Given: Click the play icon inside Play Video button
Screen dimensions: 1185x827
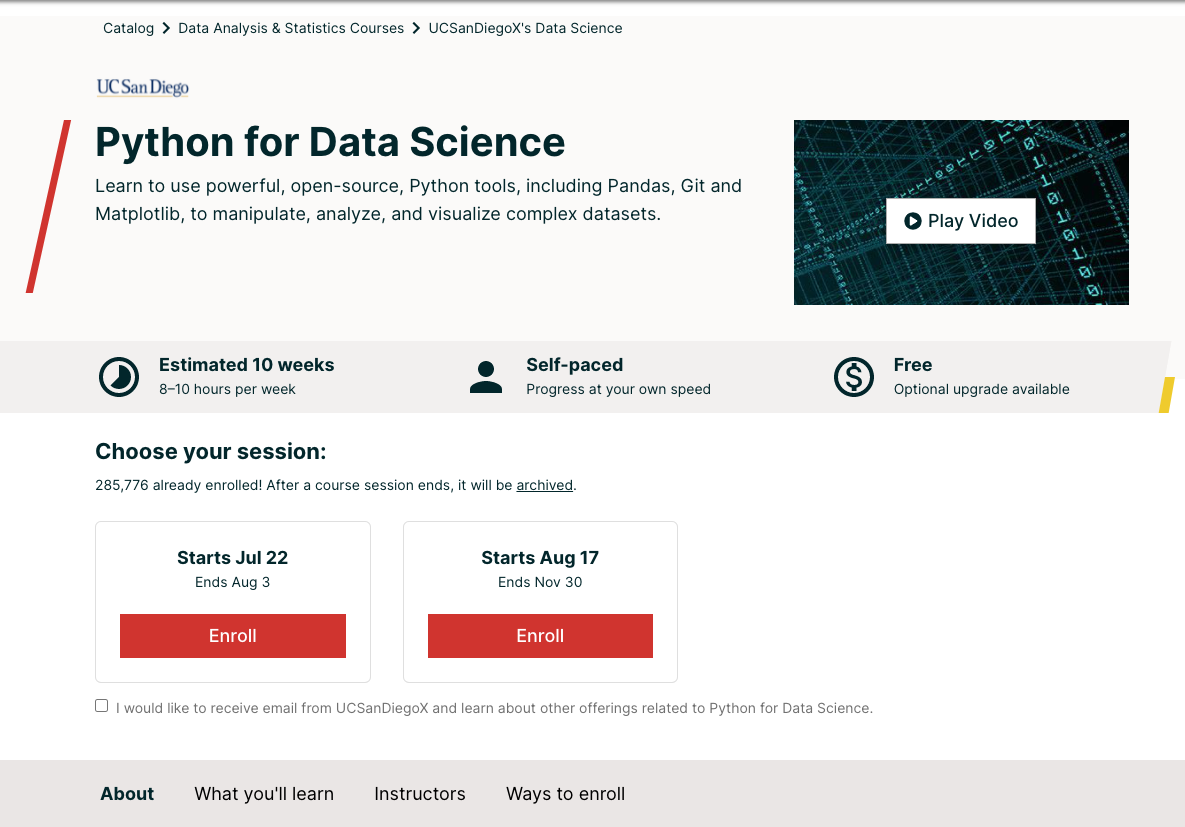Looking at the screenshot, I should click(911, 221).
